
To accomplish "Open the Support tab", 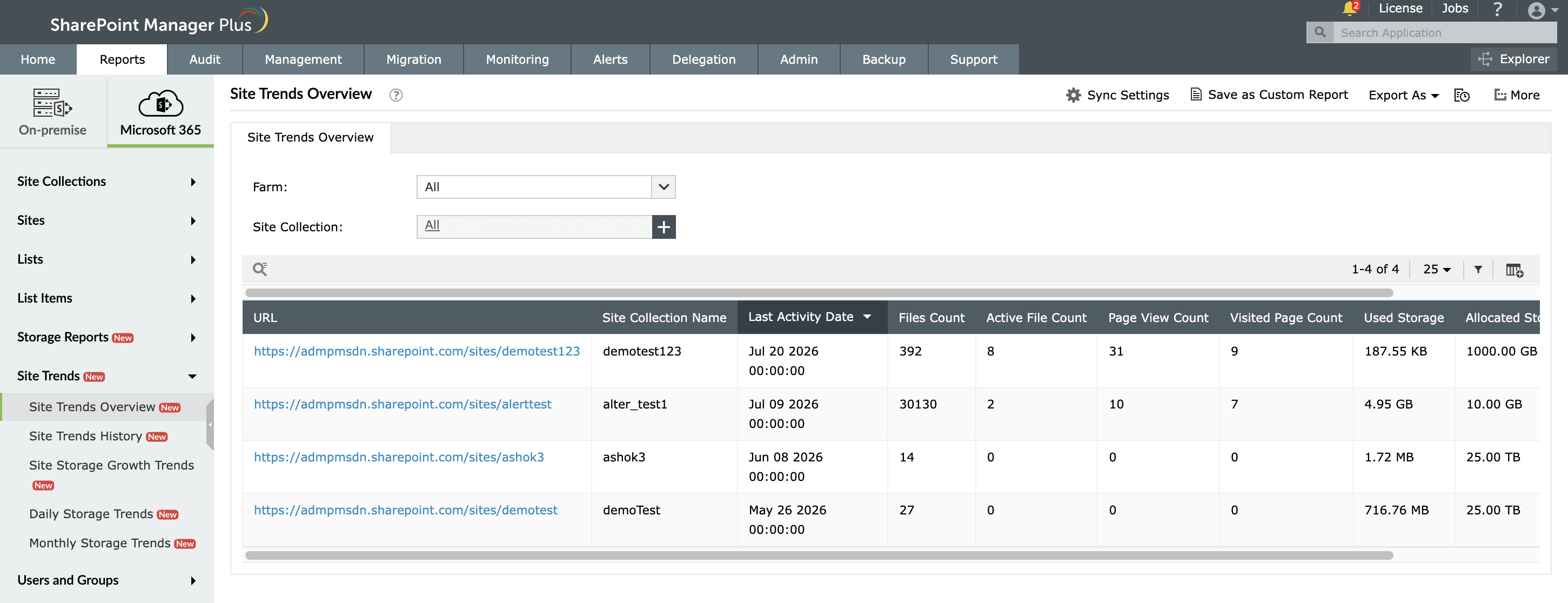I will pyautogui.click(x=973, y=59).
